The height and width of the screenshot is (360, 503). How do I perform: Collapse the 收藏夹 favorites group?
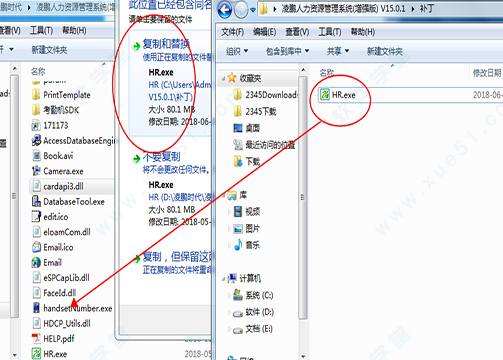[223, 79]
